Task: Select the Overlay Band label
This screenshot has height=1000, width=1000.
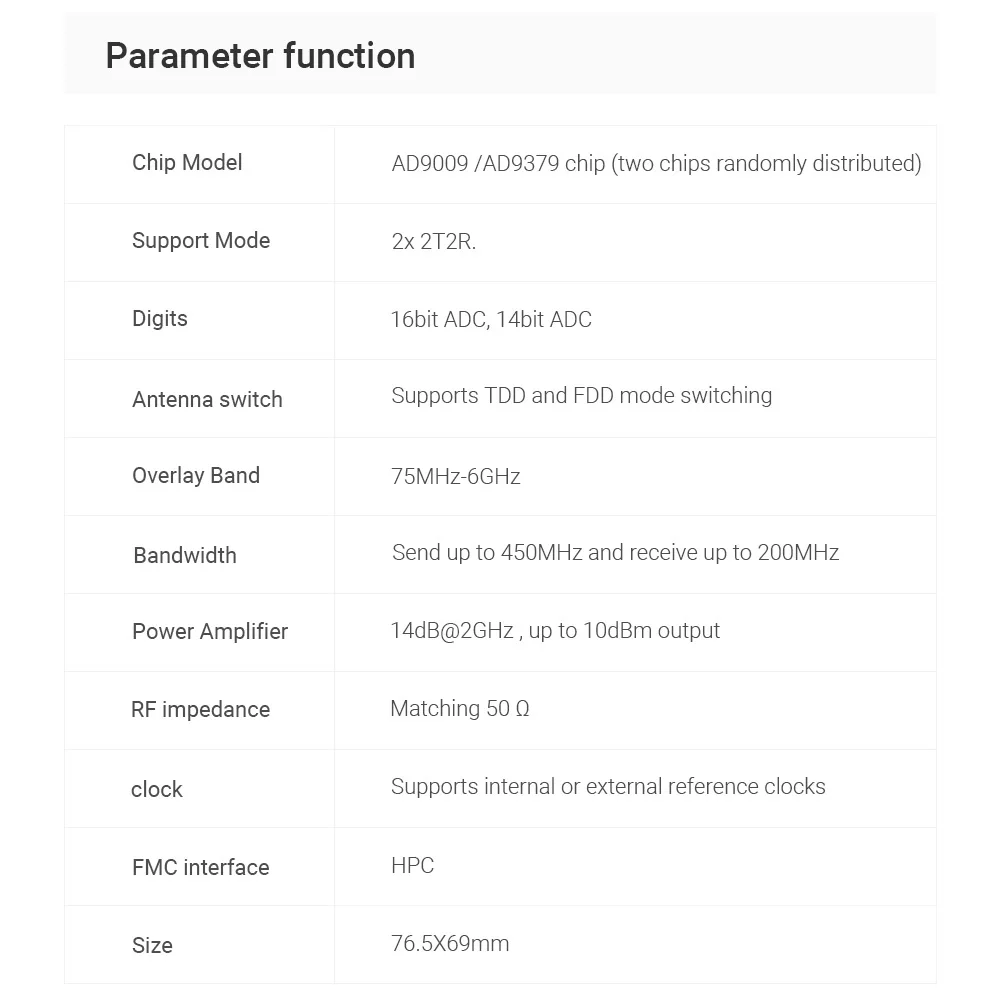Action: tap(196, 476)
